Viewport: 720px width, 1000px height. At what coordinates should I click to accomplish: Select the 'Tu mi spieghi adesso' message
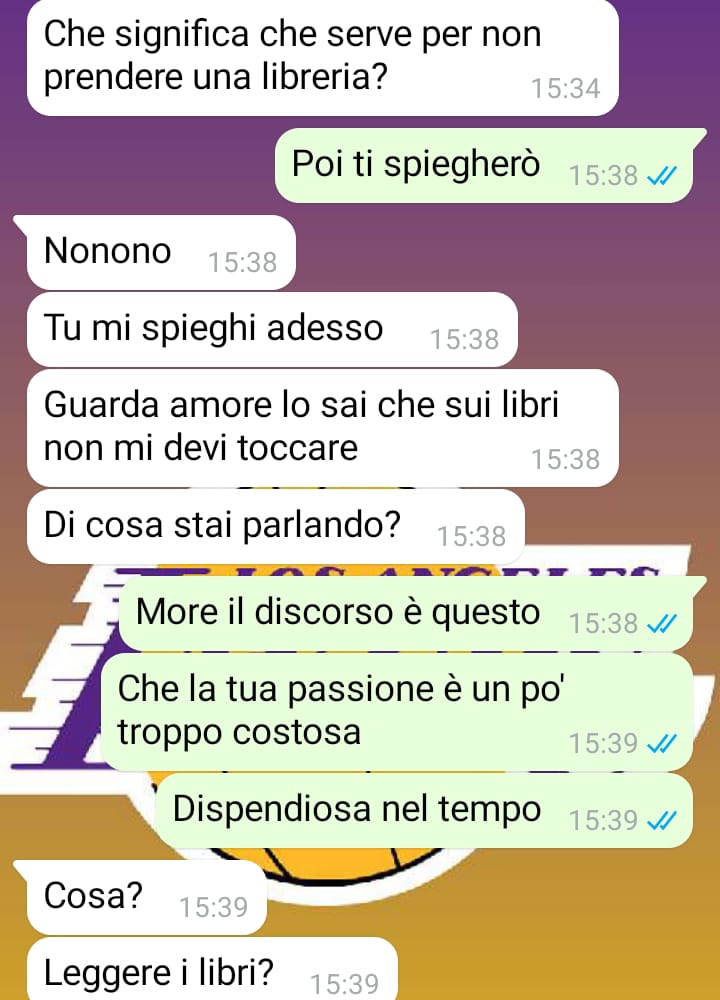pos(272,330)
